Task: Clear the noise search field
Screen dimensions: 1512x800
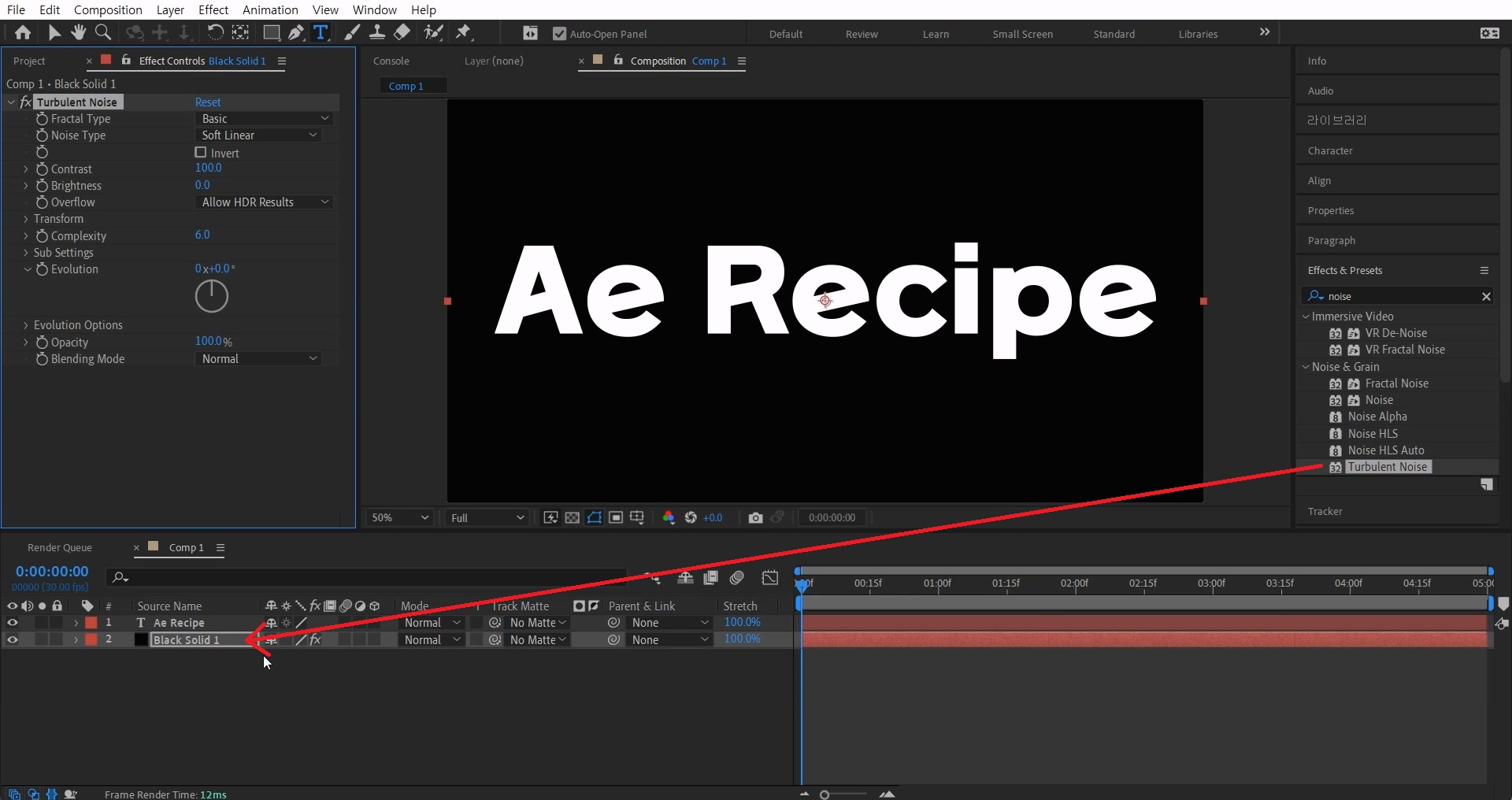Action: [1486, 296]
